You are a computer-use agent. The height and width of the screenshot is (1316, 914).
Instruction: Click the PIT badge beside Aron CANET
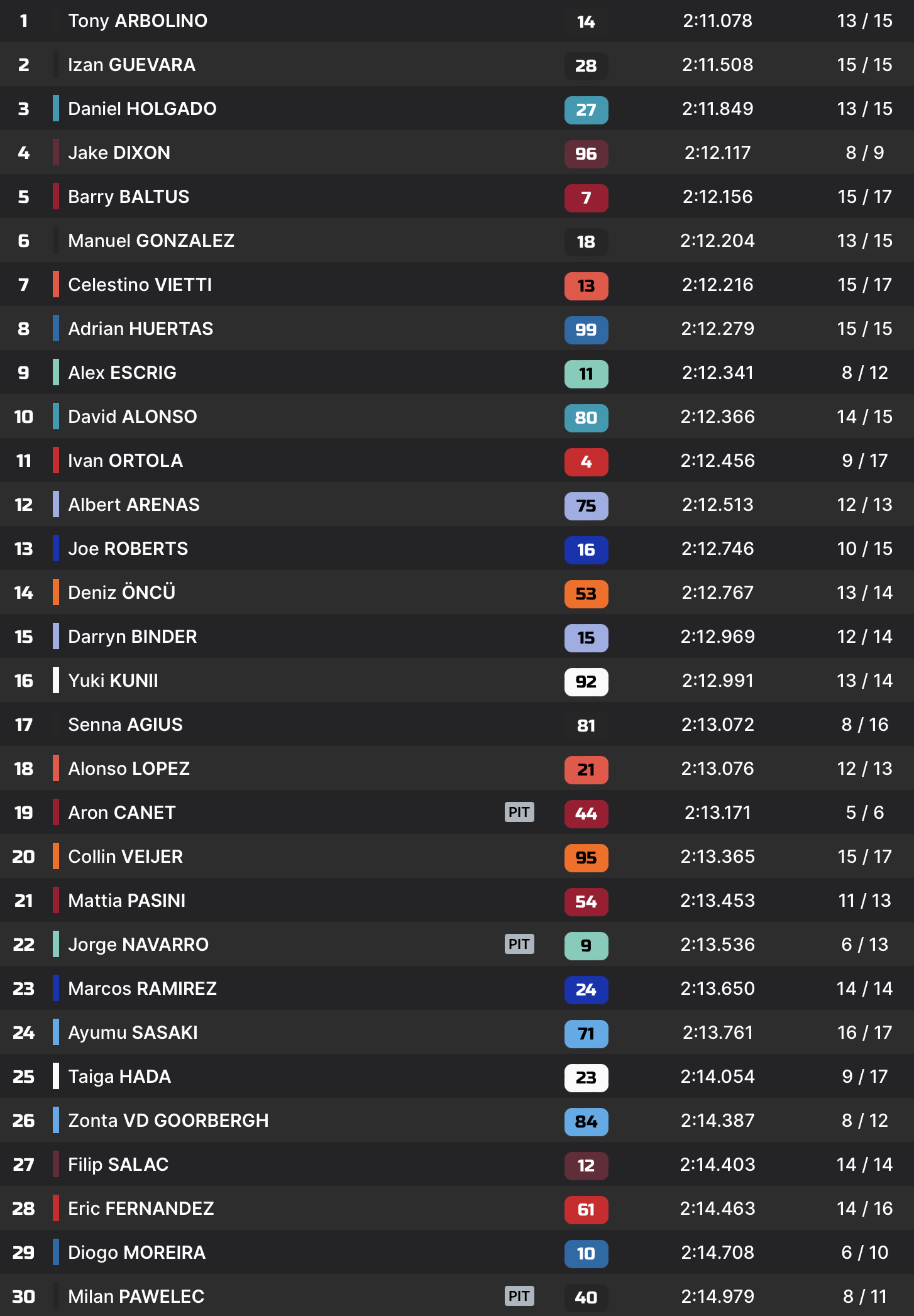(519, 812)
